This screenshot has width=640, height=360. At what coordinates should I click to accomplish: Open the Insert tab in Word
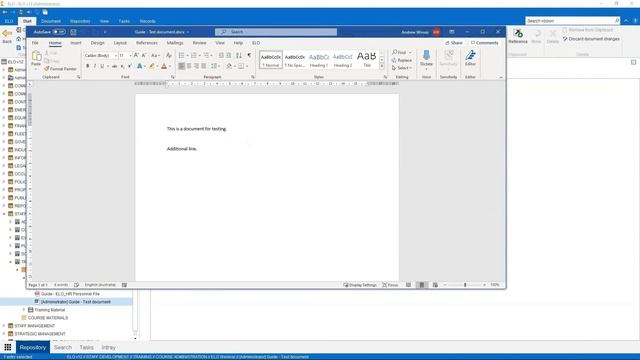coord(76,43)
